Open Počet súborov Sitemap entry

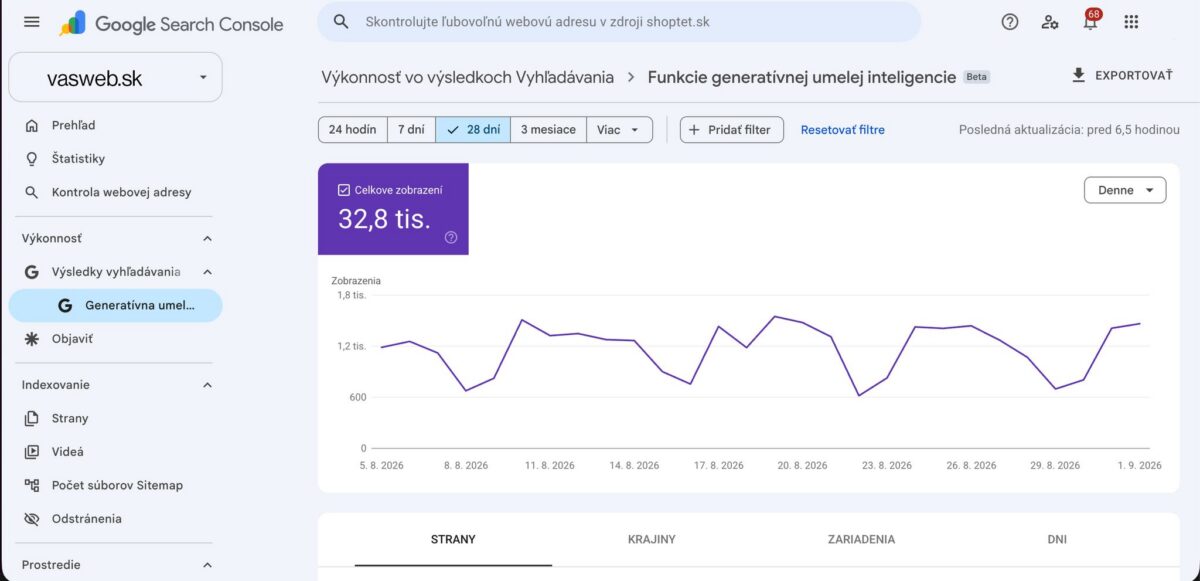pyautogui.click(x=116, y=485)
